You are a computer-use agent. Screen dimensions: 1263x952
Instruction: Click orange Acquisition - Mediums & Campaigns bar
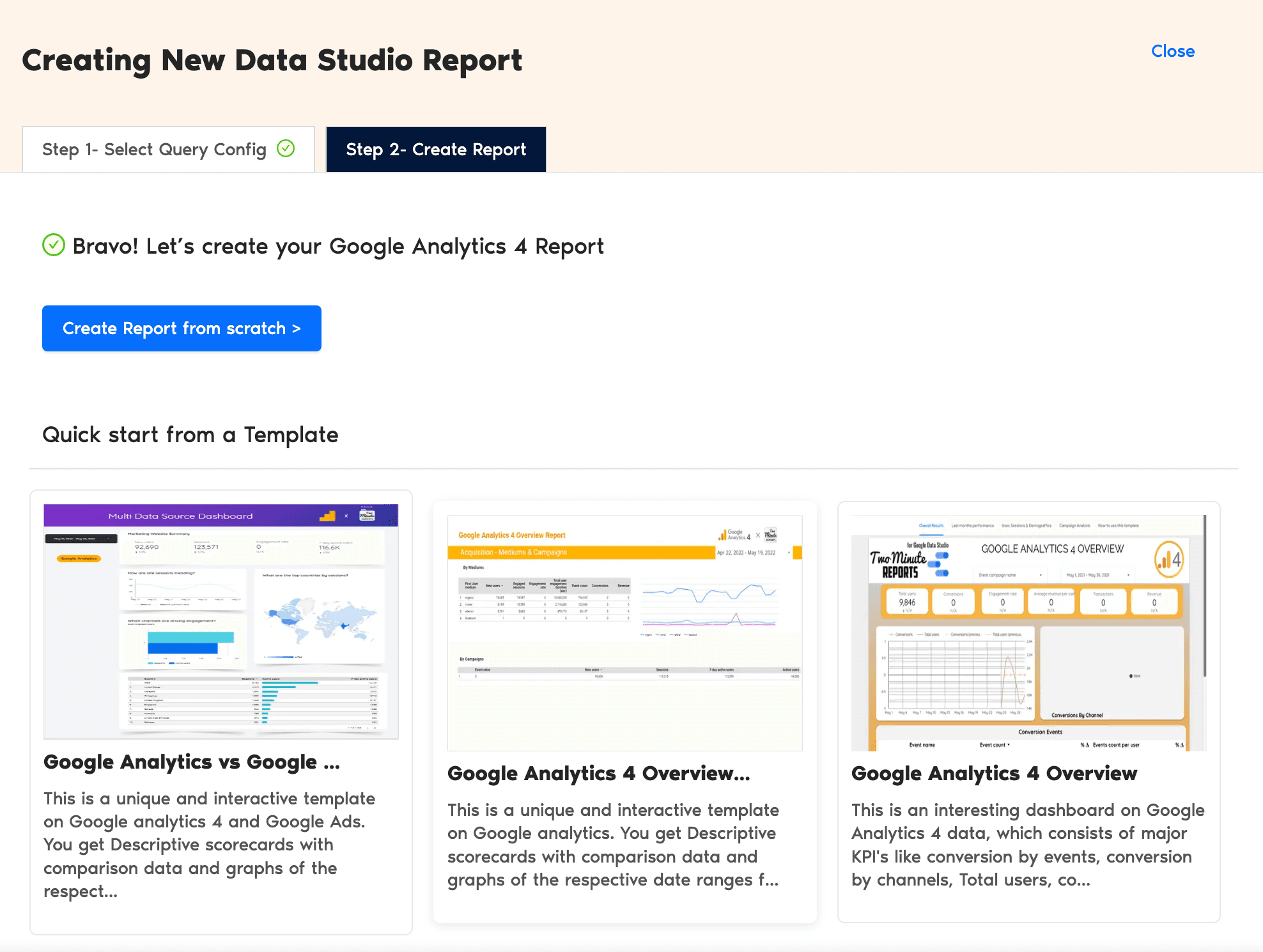pos(580,552)
